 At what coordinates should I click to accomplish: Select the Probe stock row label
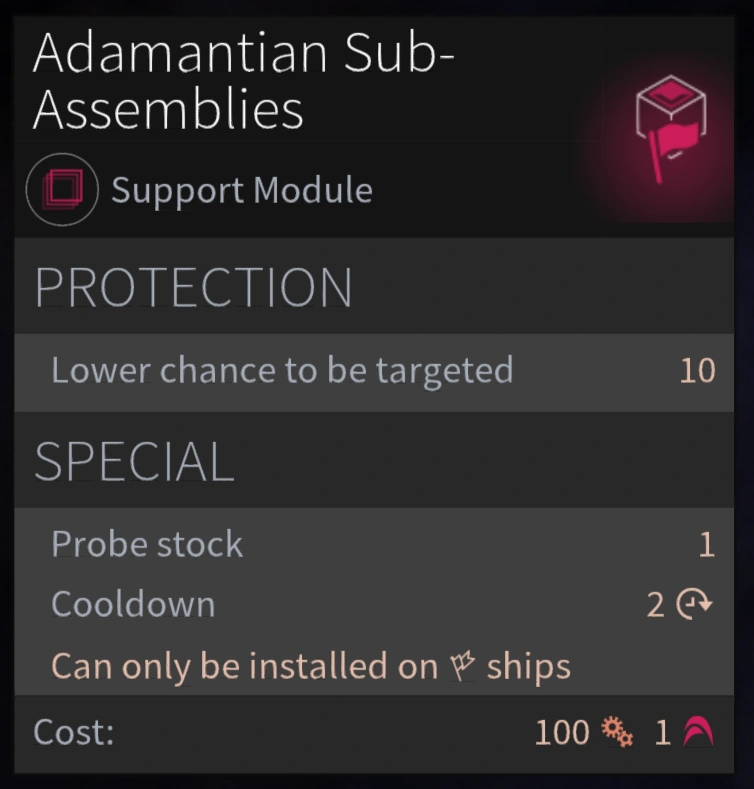pos(147,544)
